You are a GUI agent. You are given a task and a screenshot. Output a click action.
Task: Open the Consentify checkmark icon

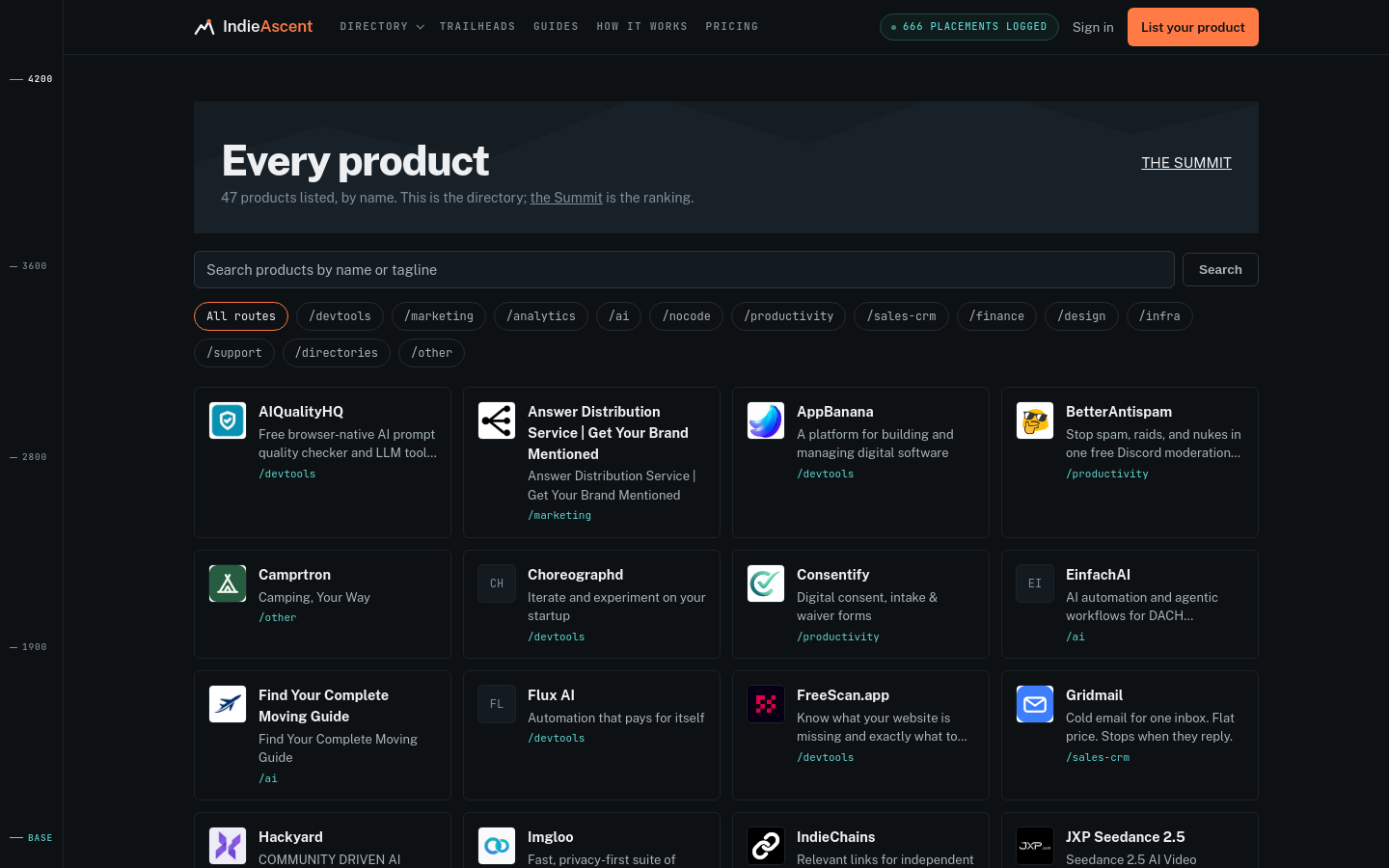[766, 583]
